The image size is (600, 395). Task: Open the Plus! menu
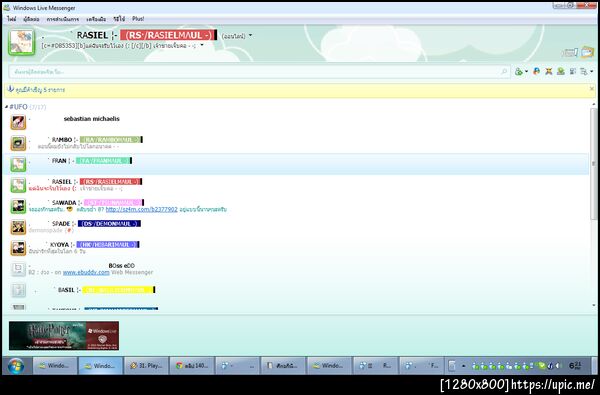click(x=138, y=19)
